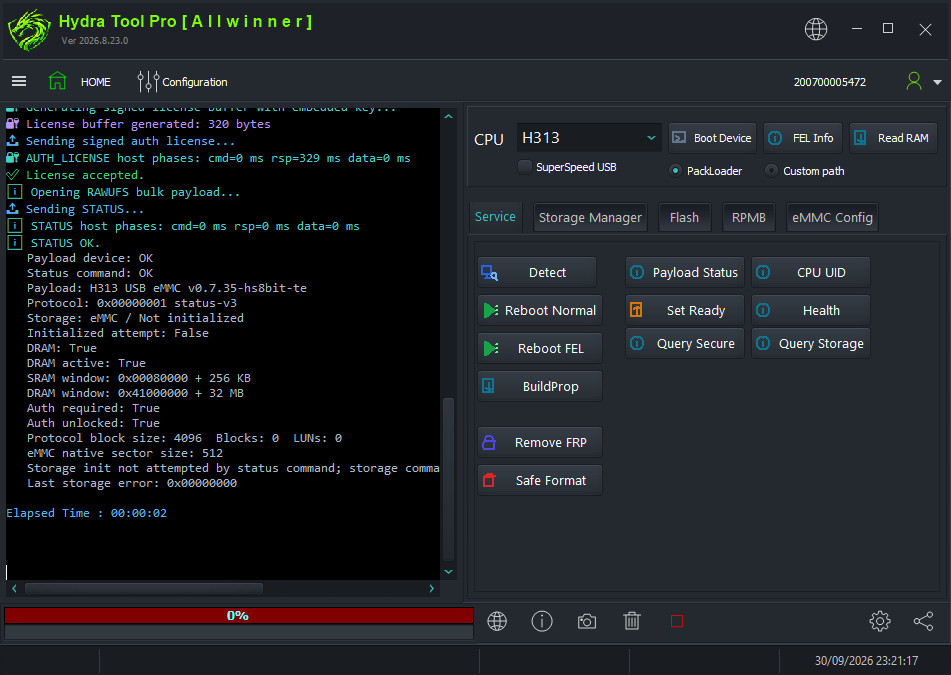The image size is (951, 675).
Task: Click the 'Last storage error: 0x00000000' line
Action: point(132,483)
